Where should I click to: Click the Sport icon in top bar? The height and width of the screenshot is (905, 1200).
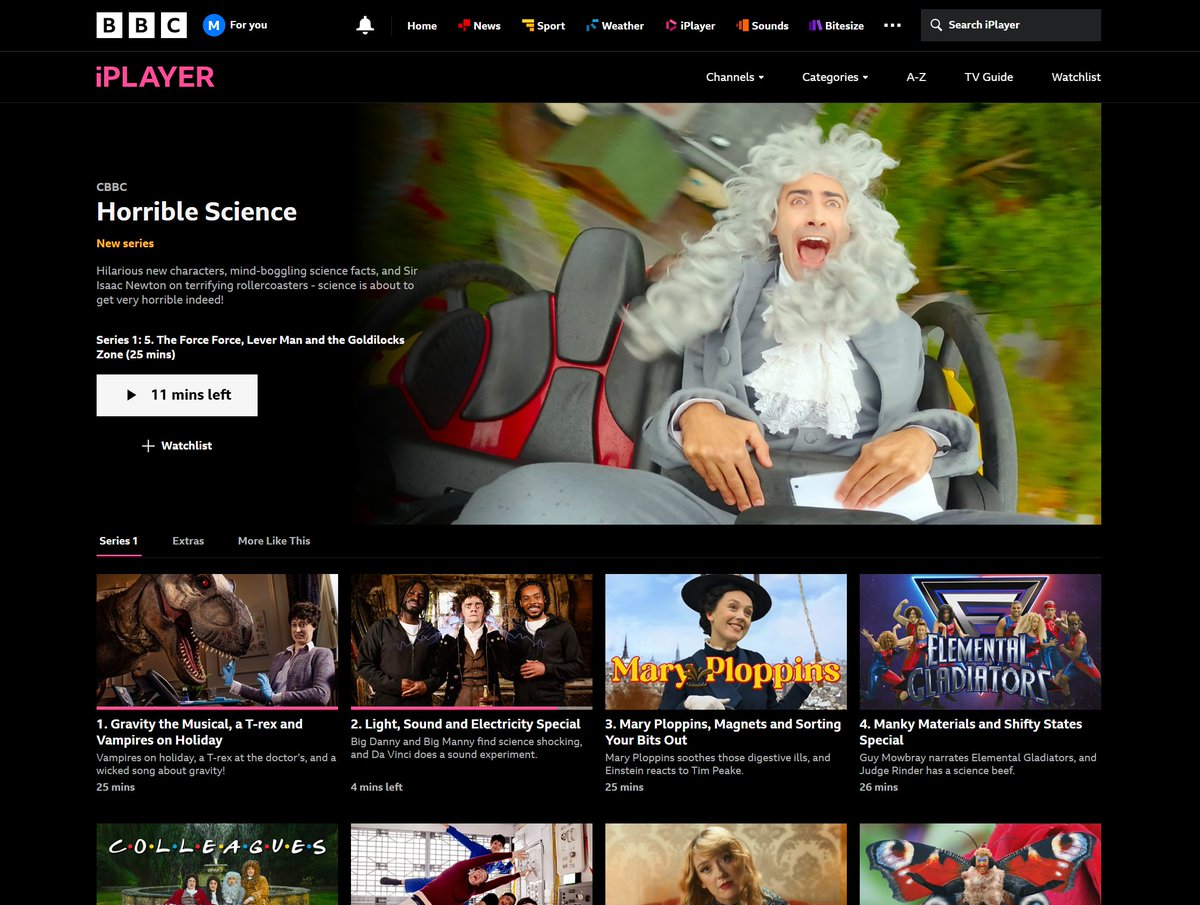click(528, 25)
